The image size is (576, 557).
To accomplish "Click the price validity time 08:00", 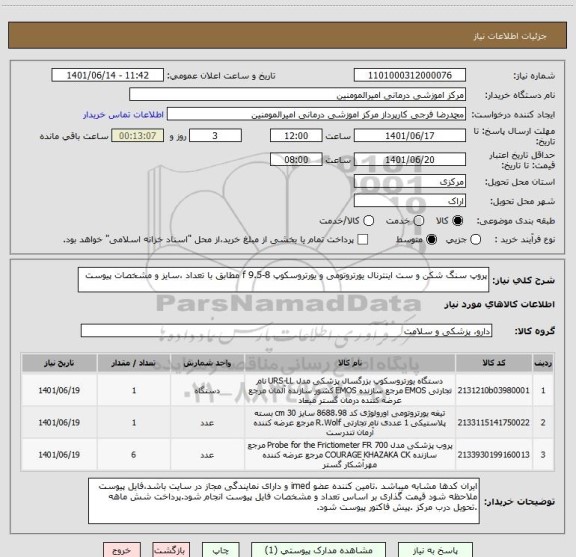I will point(296,159).
